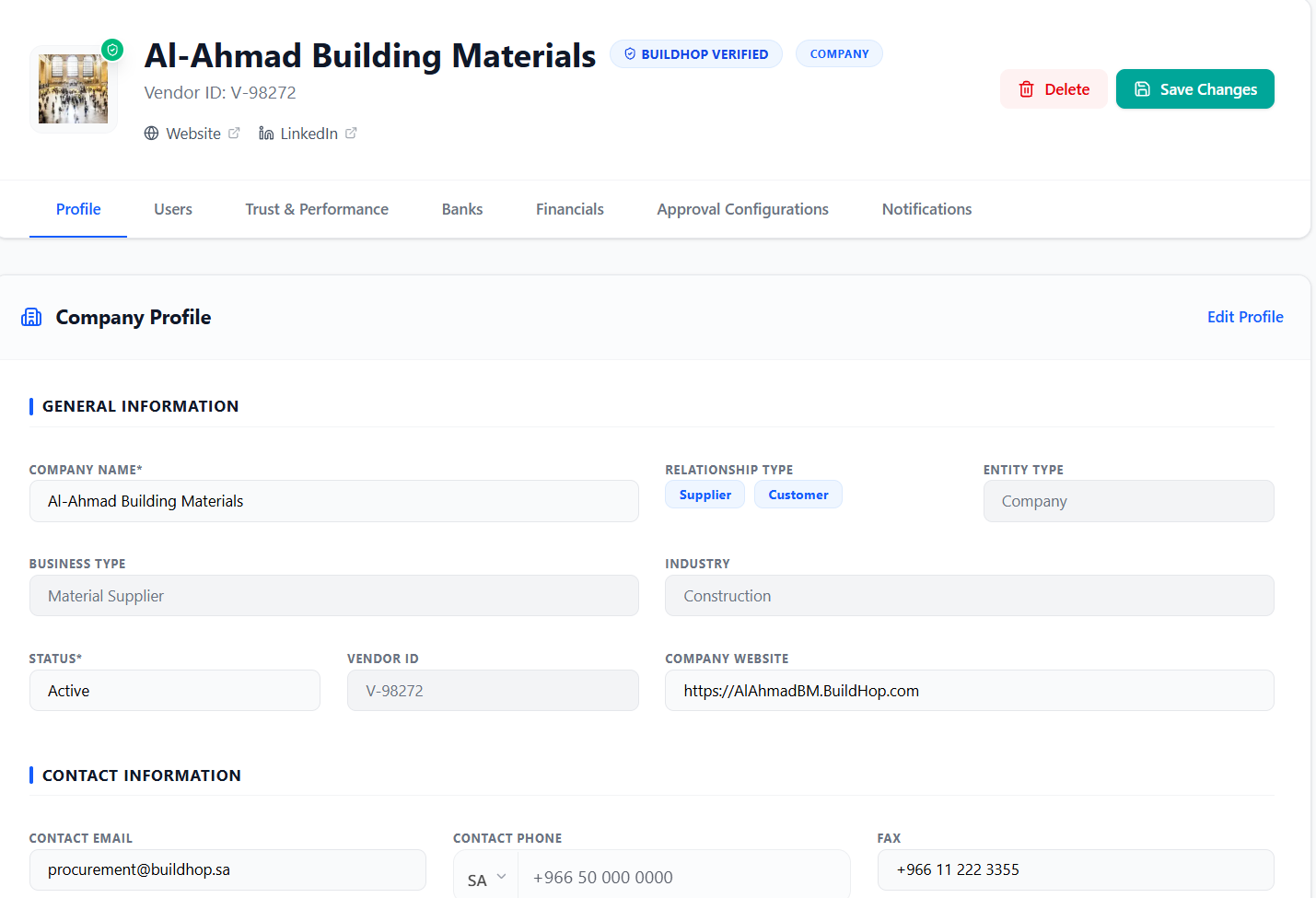Screen dimensions: 1316x898
Task: Open the company logo thumbnail
Action: coord(73,89)
